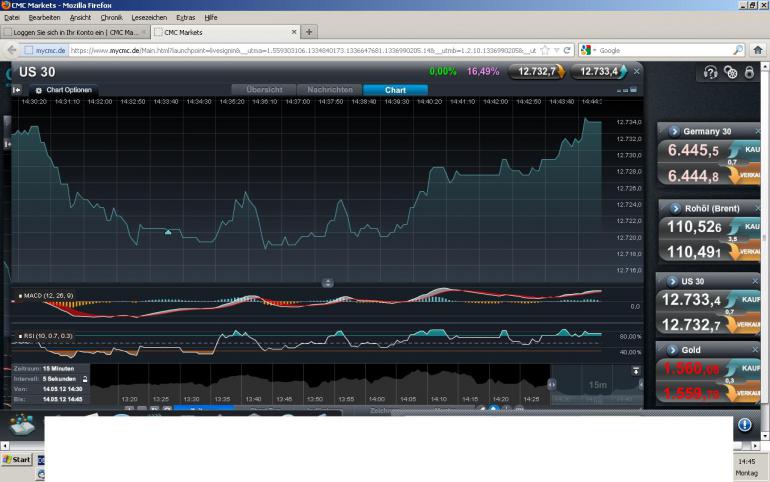770x482 pixels.
Task: Switch to the Übersicht tab
Action: pyautogui.click(x=264, y=90)
